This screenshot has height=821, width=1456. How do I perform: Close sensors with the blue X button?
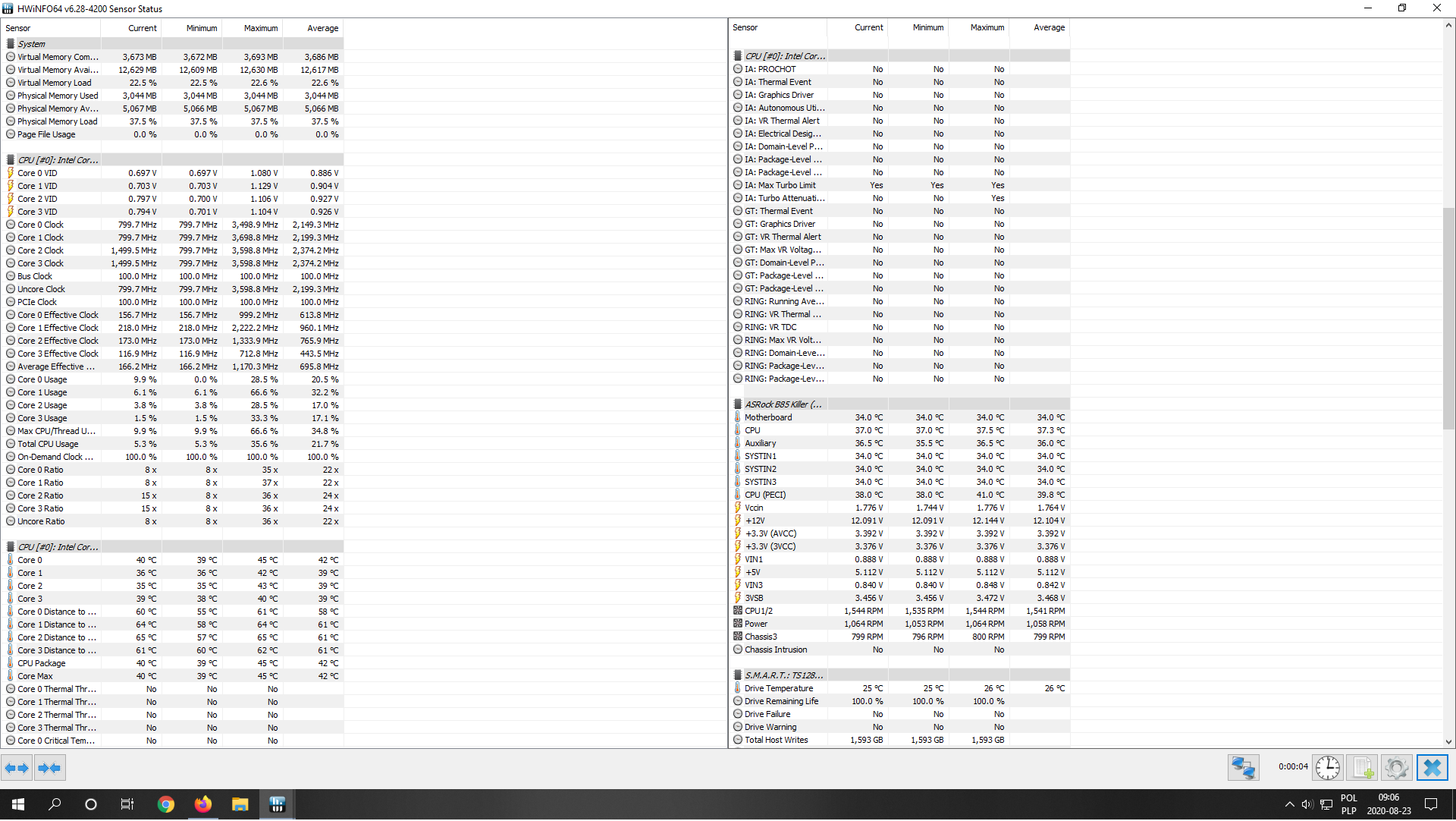(x=1432, y=768)
